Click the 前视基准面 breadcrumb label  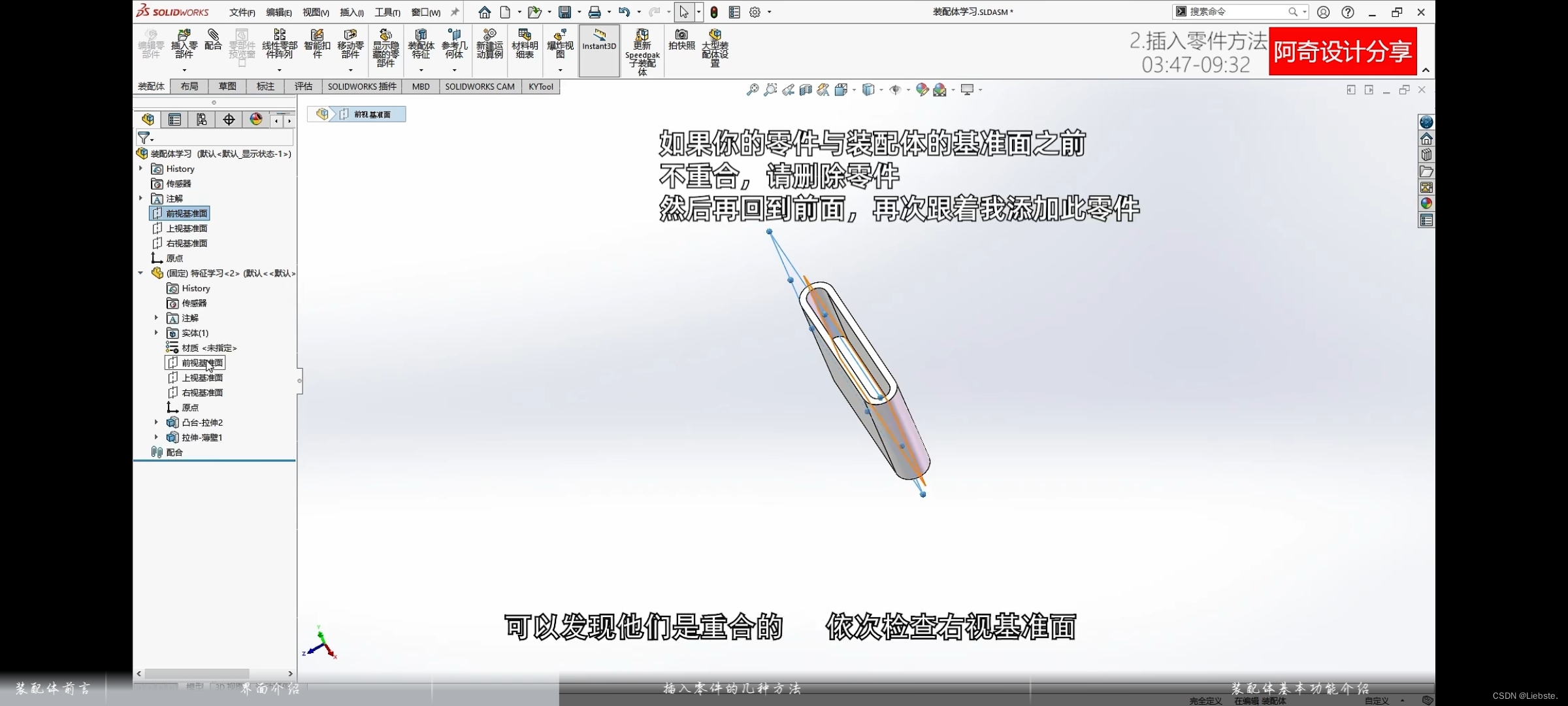(x=372, y=114)
